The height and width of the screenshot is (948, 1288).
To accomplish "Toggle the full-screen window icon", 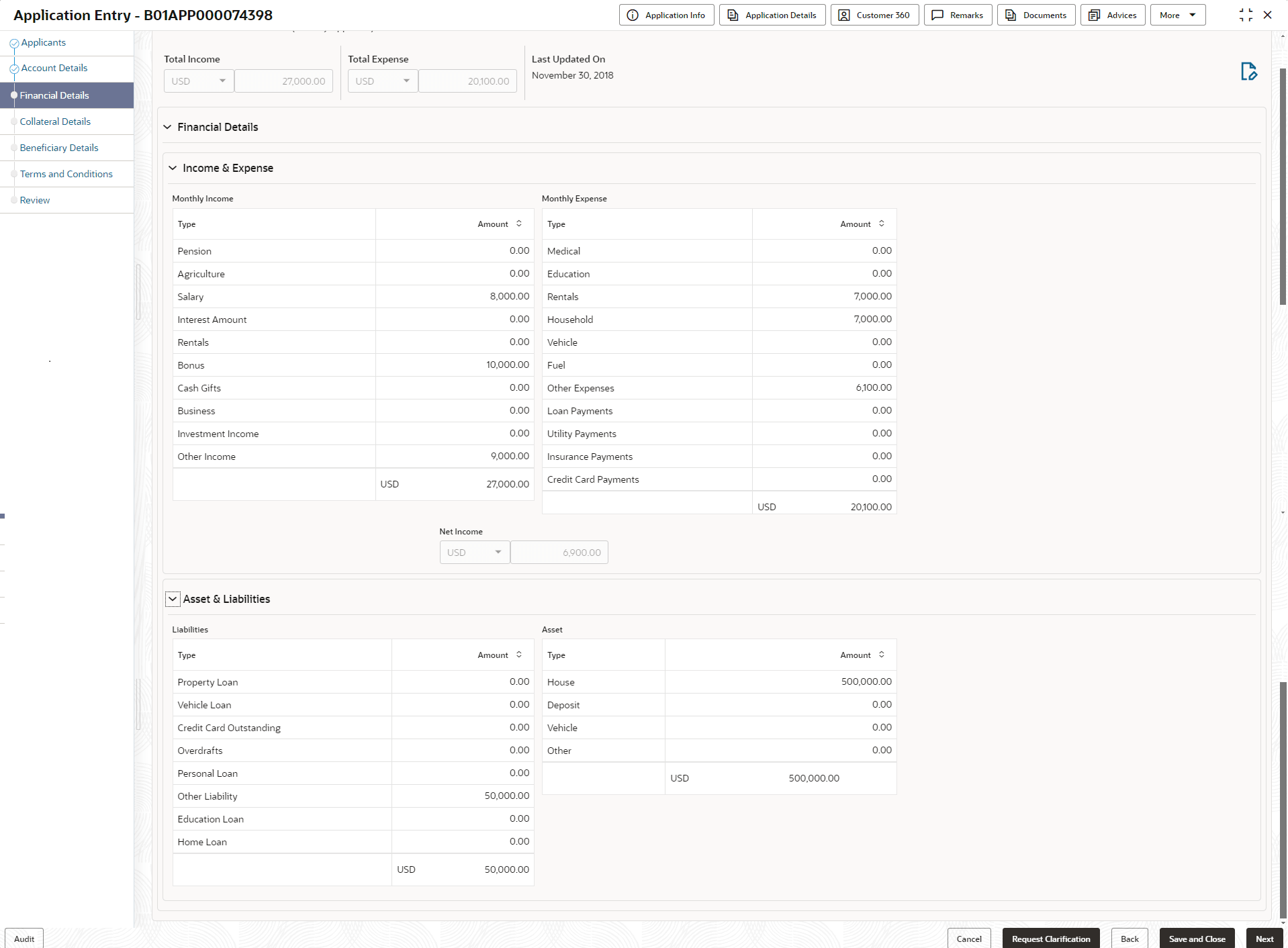I will pyautogui.click(x=1246, y=15).
